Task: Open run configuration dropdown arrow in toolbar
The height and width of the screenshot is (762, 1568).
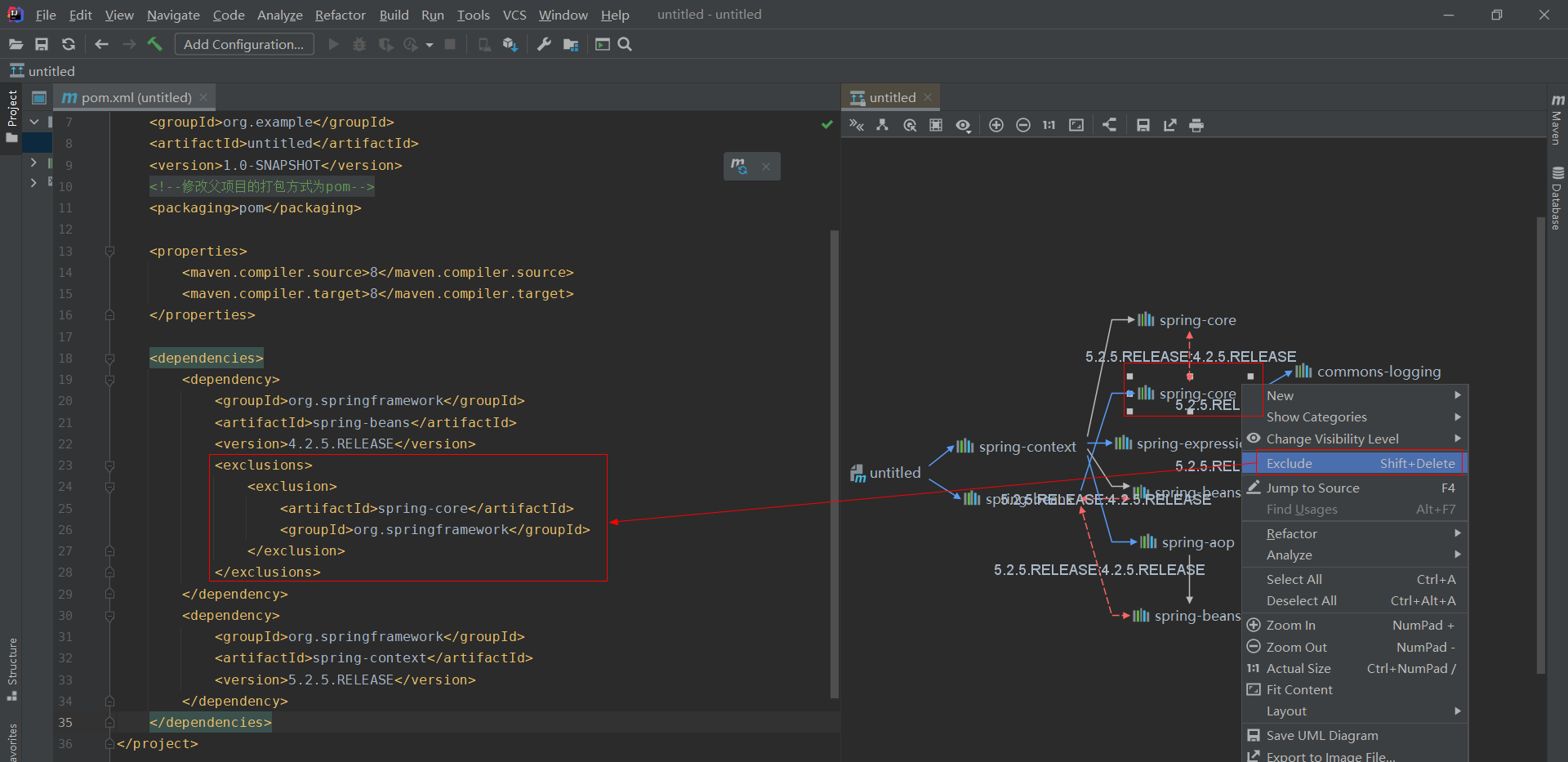Action: [430, 45]
